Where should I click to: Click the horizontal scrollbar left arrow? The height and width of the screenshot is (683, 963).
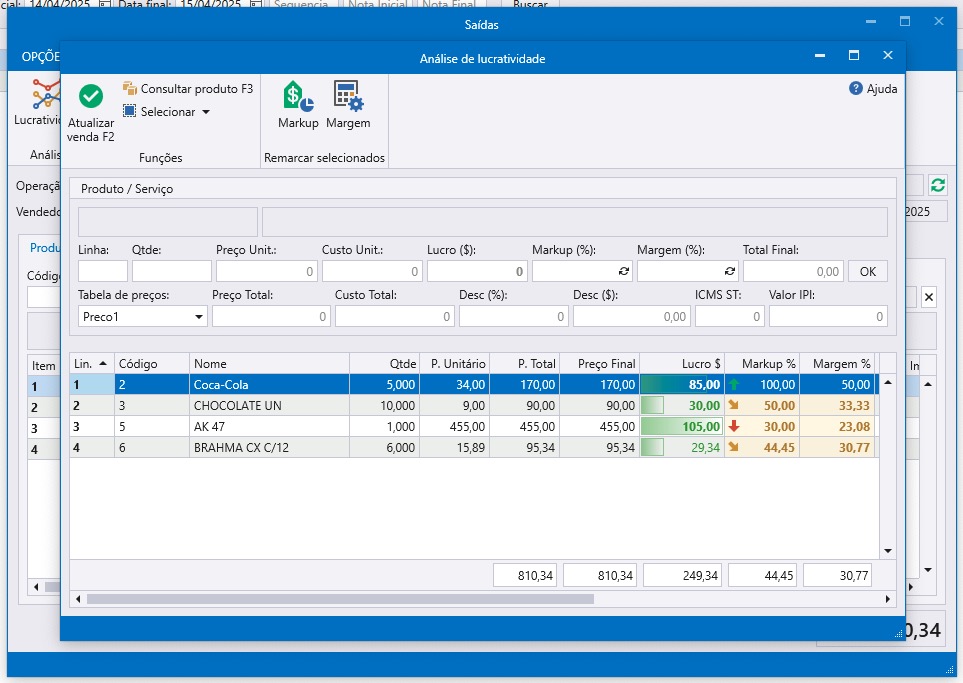77,599
